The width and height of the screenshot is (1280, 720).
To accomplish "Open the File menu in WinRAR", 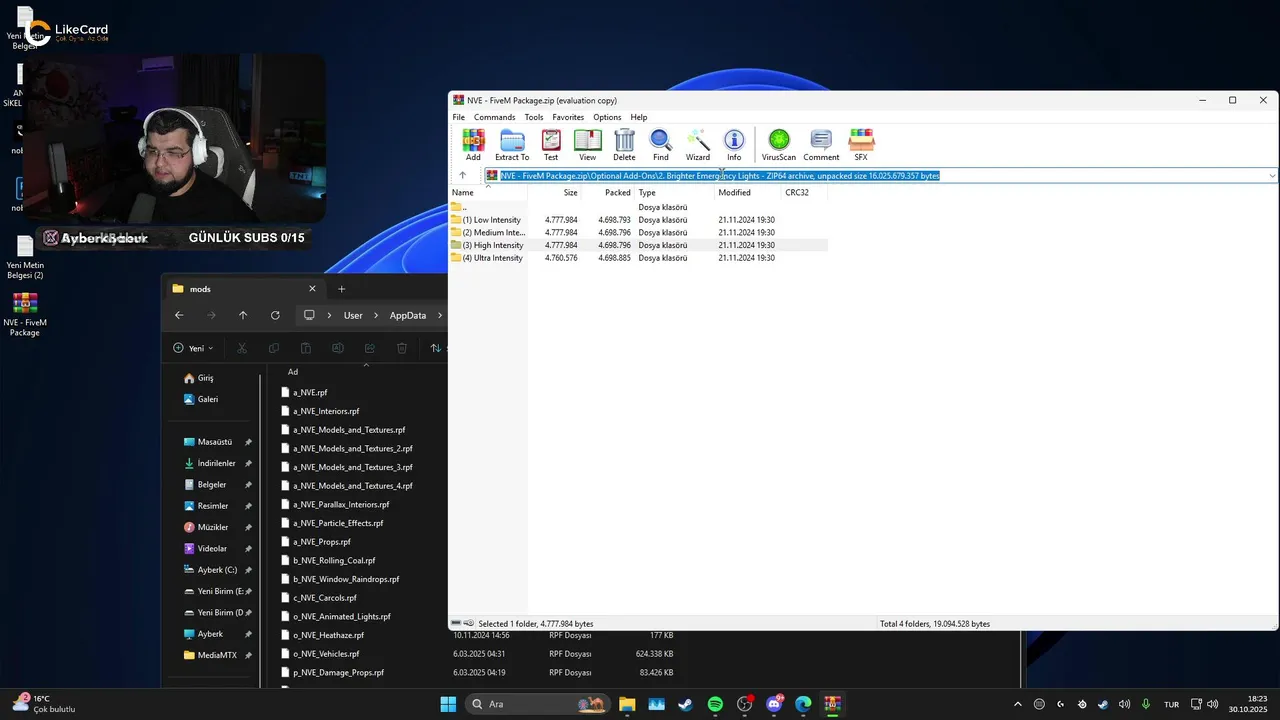I will tap(458, 117).
